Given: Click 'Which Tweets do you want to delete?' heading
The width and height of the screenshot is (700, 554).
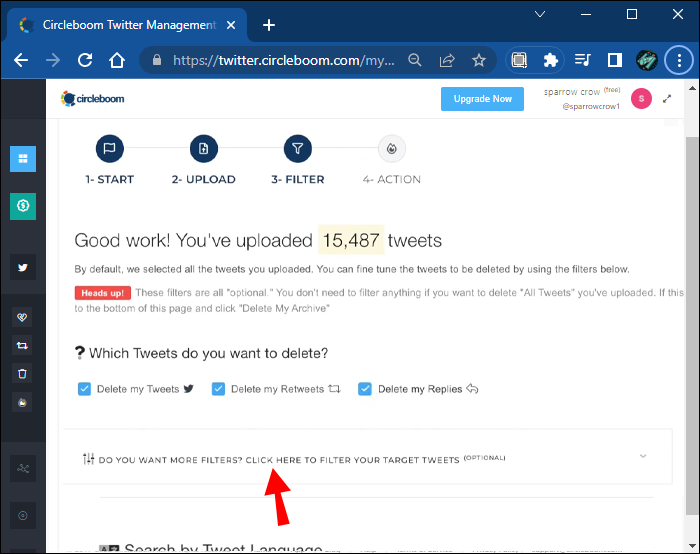Looking at the screenshot, I should click(x=208, y=353).
